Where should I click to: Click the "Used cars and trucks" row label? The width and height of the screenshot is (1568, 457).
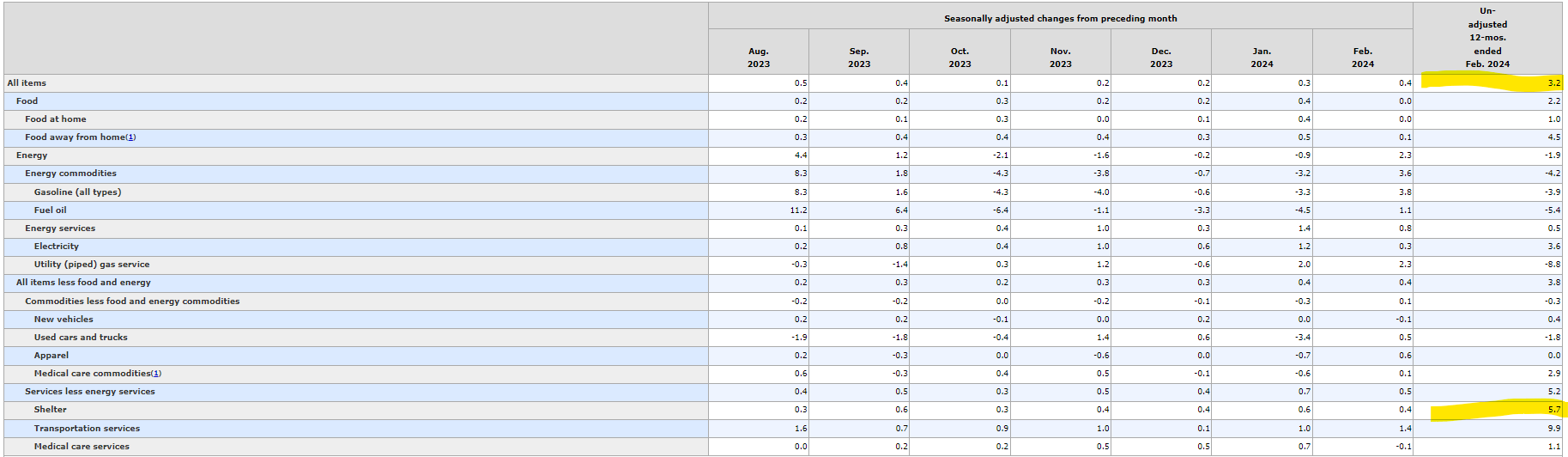(81, 338)
